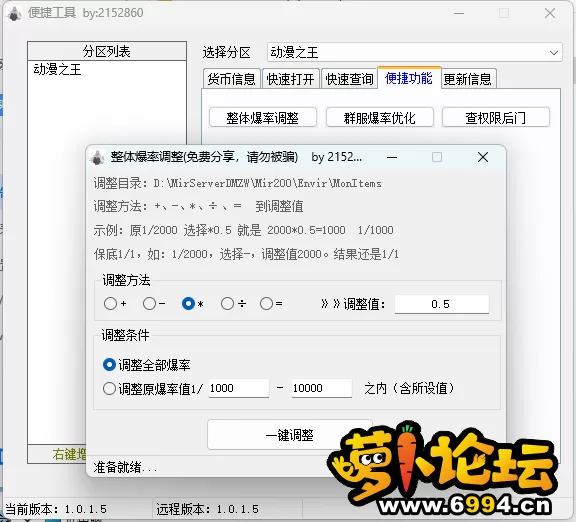Expand the 选择分区 dropdown arrow
Image resolution: width=576 pixels, height=522 pixels.
(x=554, y=53)
